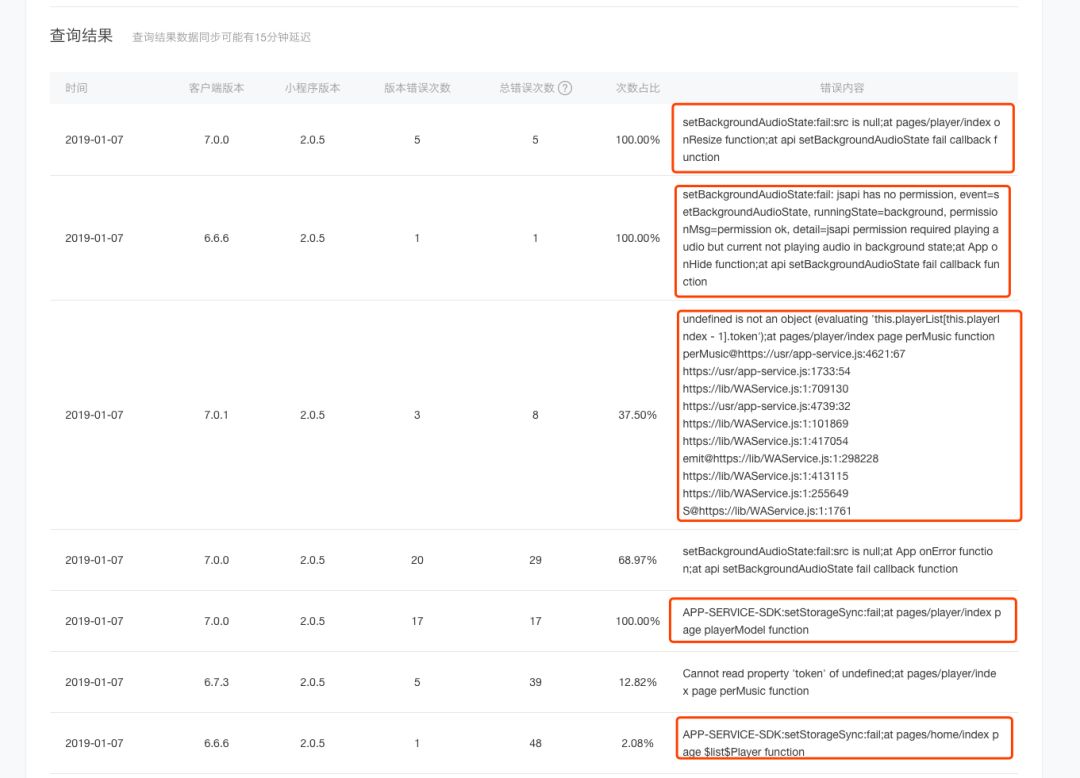Select client version 6.7.3 cell
The height and width of the screenshot is (778, 1080).
[x=216, y=682]
